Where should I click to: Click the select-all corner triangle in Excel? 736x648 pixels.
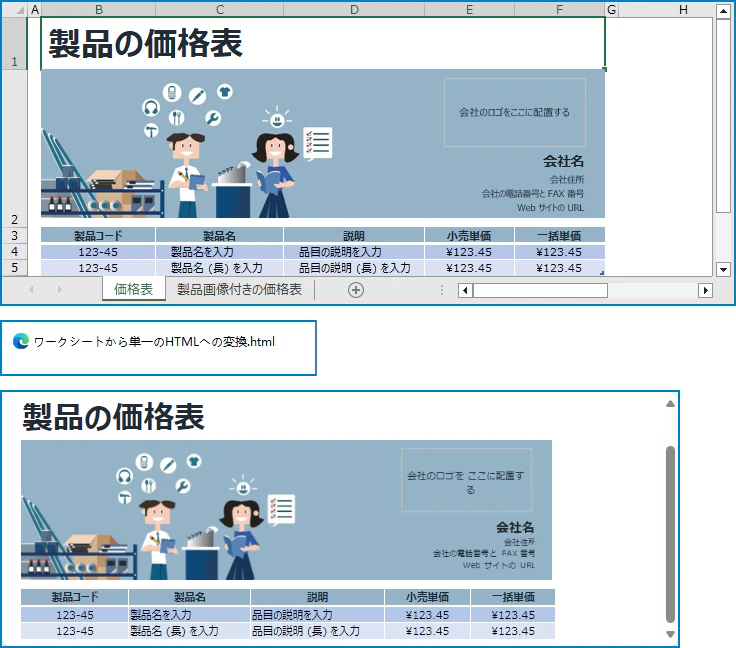tap(20, 10)
